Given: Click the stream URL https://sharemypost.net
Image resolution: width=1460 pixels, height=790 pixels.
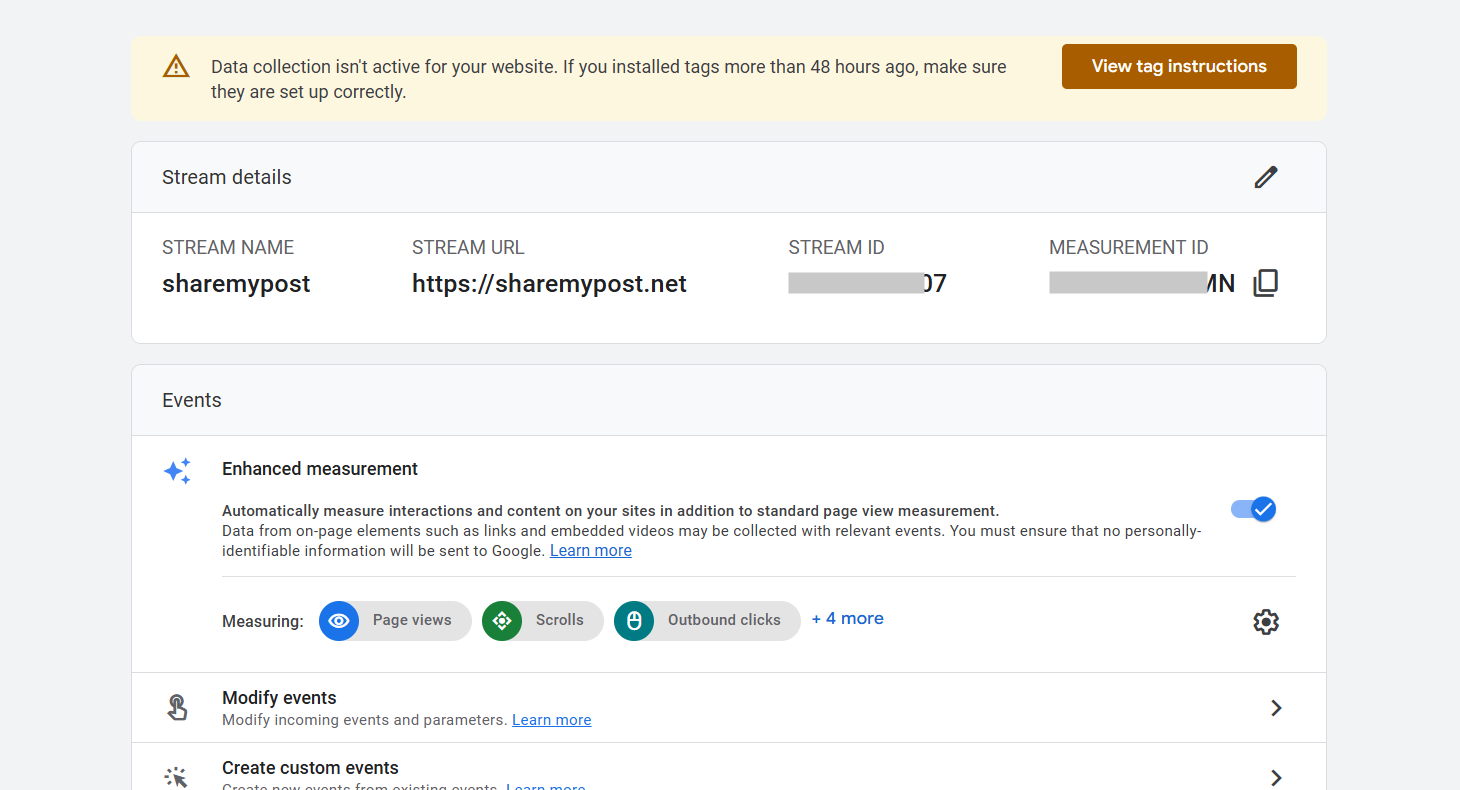Looking at the screenshot, I should (x=549, y=284).
